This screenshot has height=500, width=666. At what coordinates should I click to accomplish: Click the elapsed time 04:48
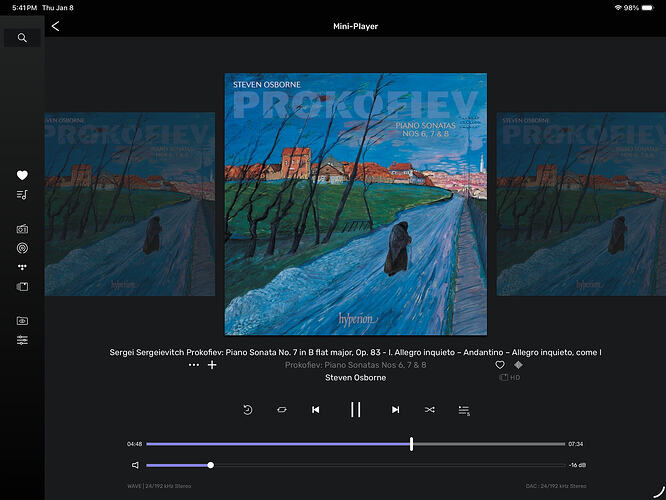[x=135, y=444]
